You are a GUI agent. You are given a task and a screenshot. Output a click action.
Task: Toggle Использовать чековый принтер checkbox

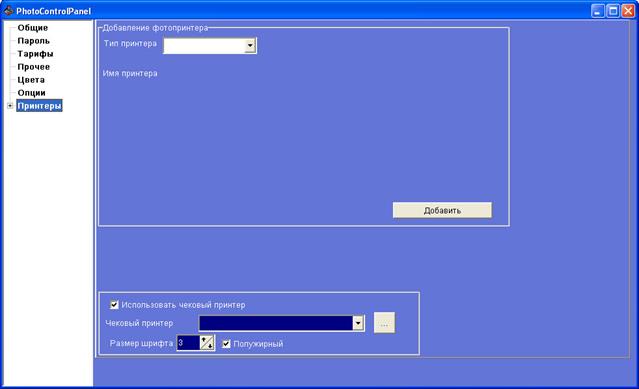coord(115,305)
